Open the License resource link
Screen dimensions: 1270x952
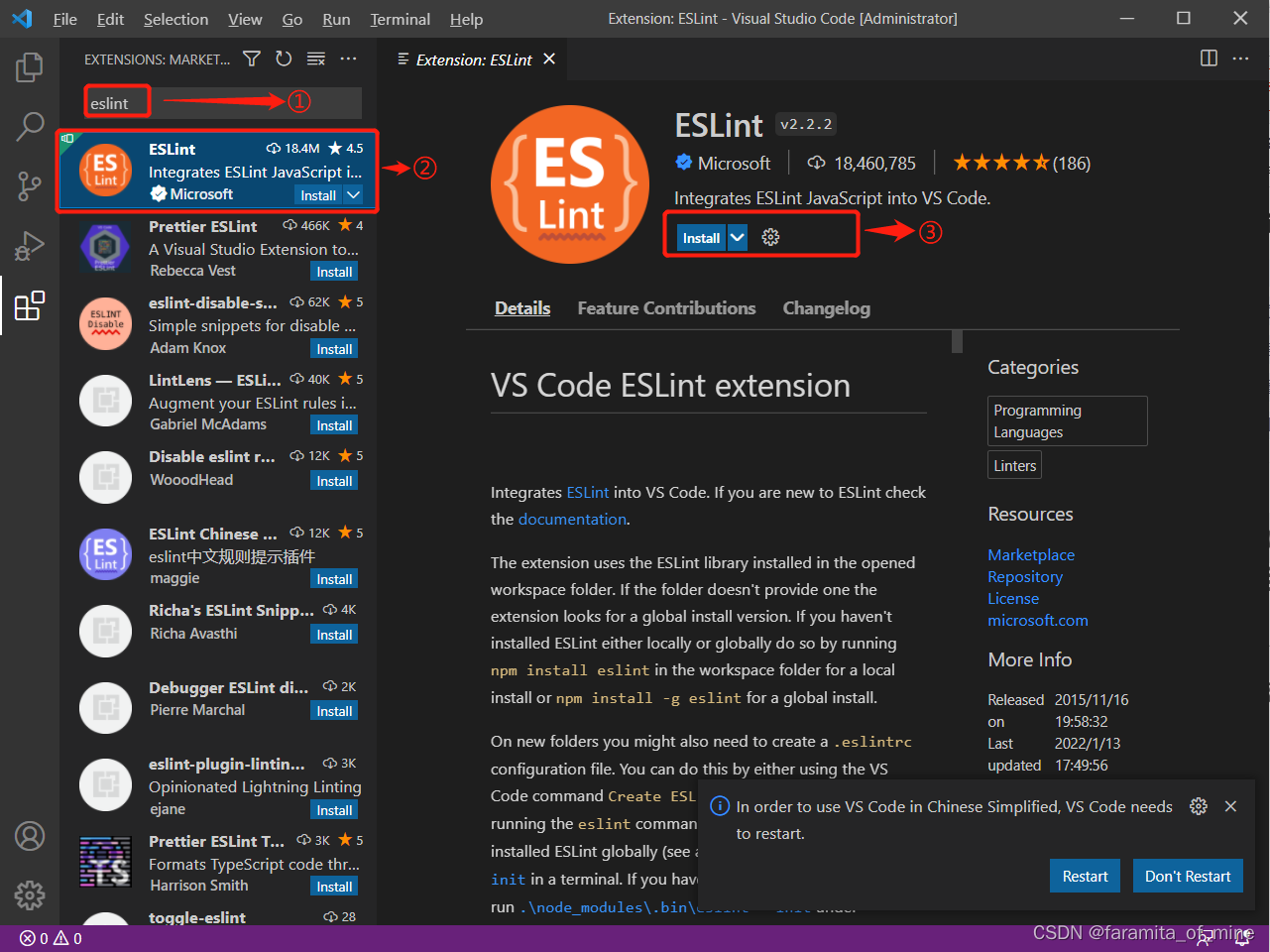pyautogui.click(x=1013, y=598)
